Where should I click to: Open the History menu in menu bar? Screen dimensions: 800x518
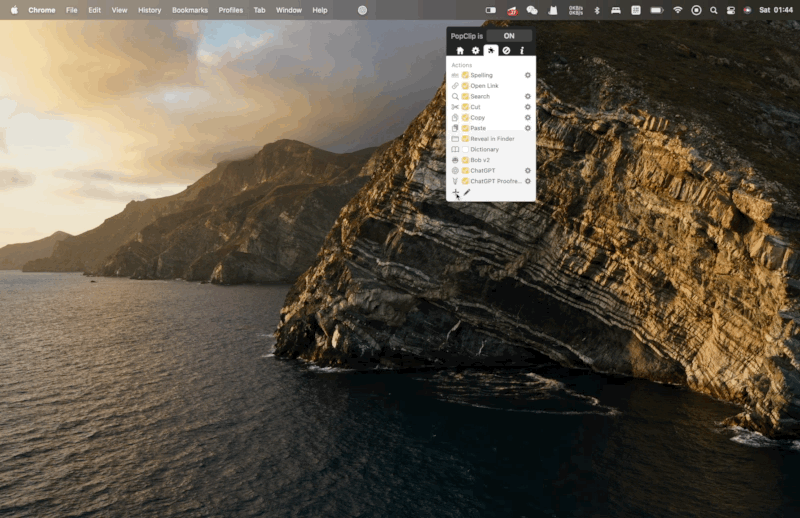click(149, 10)
